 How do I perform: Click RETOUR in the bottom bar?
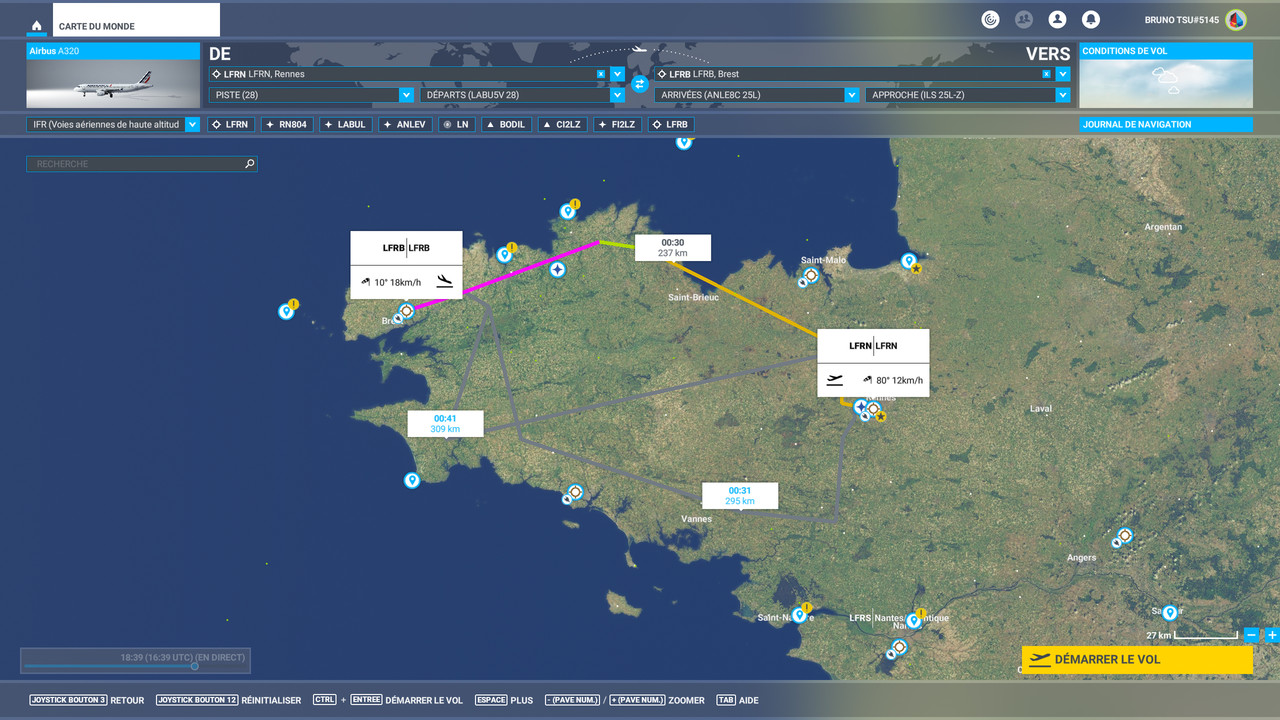tap(128, 700)
